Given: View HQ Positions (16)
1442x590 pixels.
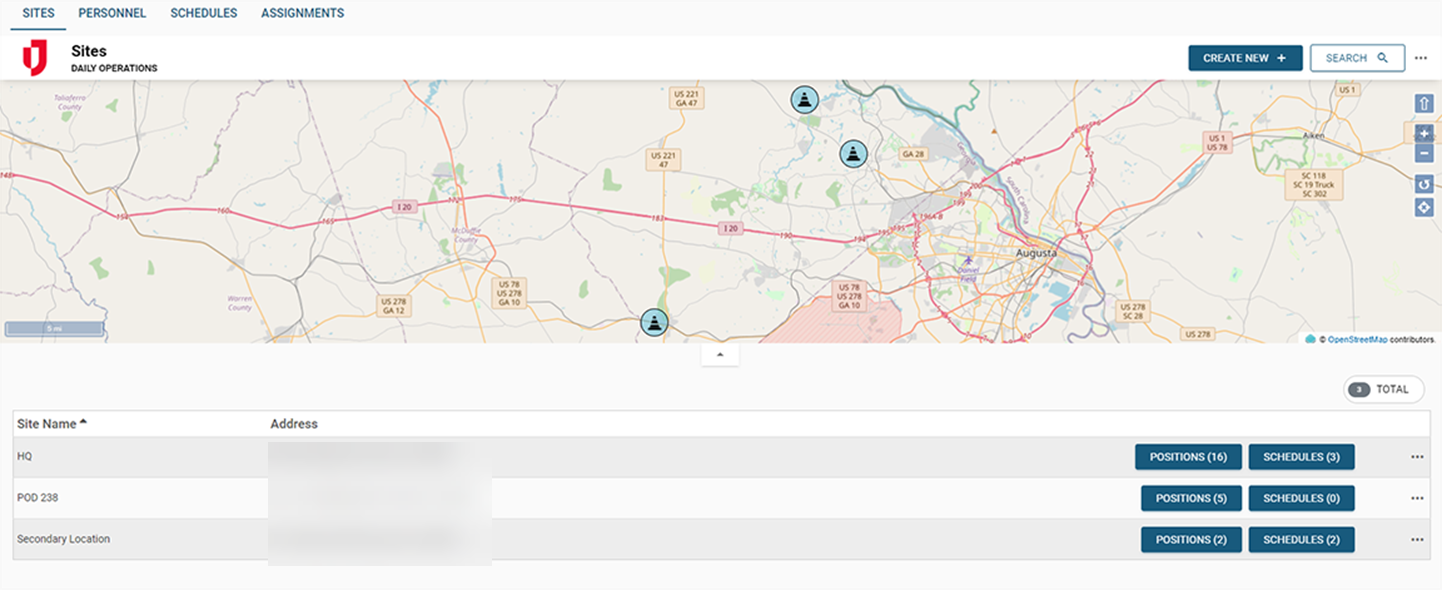Looking at the screenshot, I should point(1187,457).
